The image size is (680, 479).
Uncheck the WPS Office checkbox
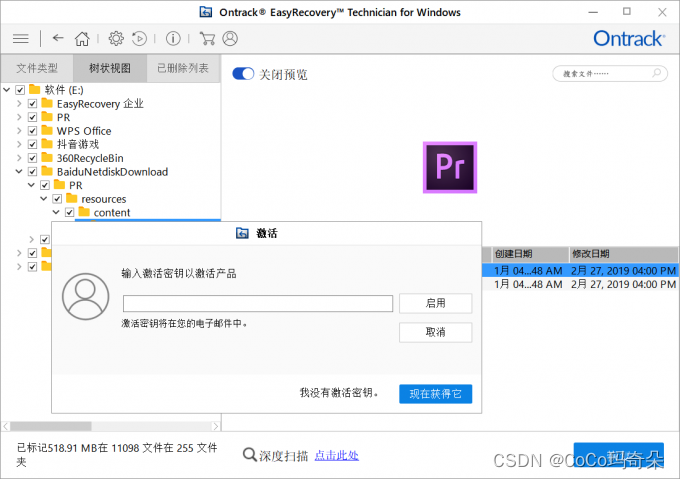(x=33, y=131)
